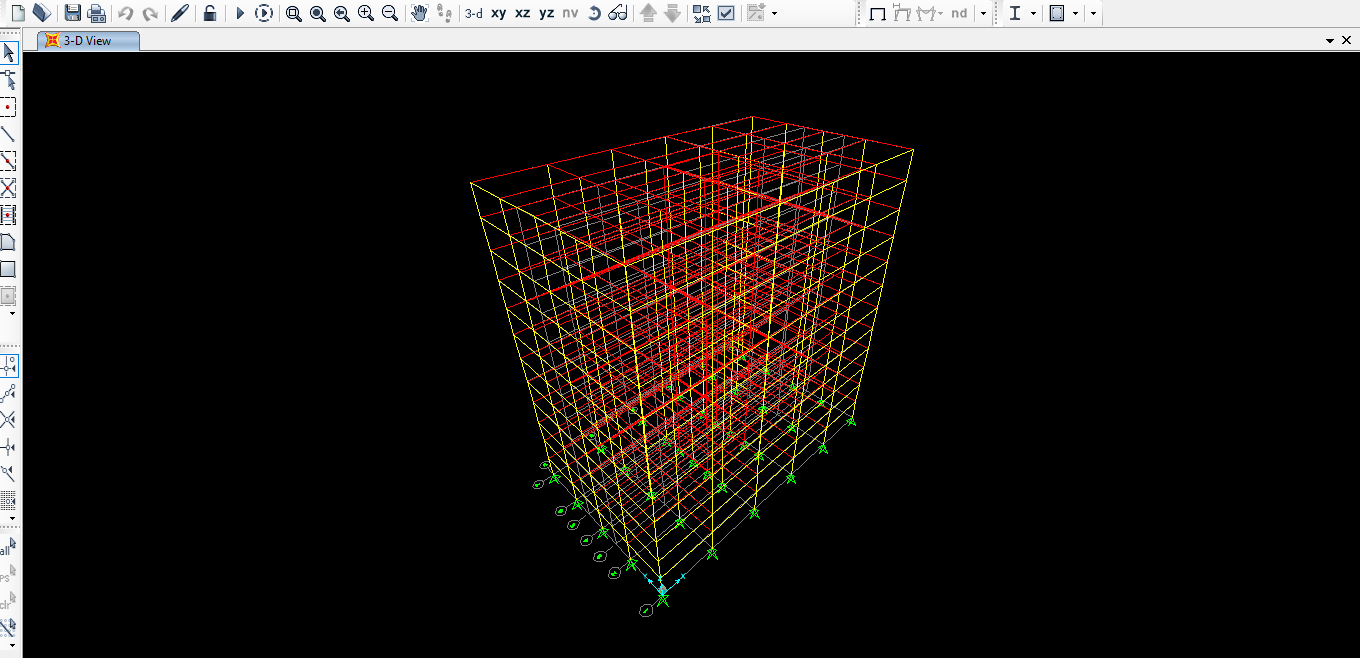The height and width of the screenshot is (658, 1360).
Task: Set the default 3-d view
Action: click(x=473, y=13)
